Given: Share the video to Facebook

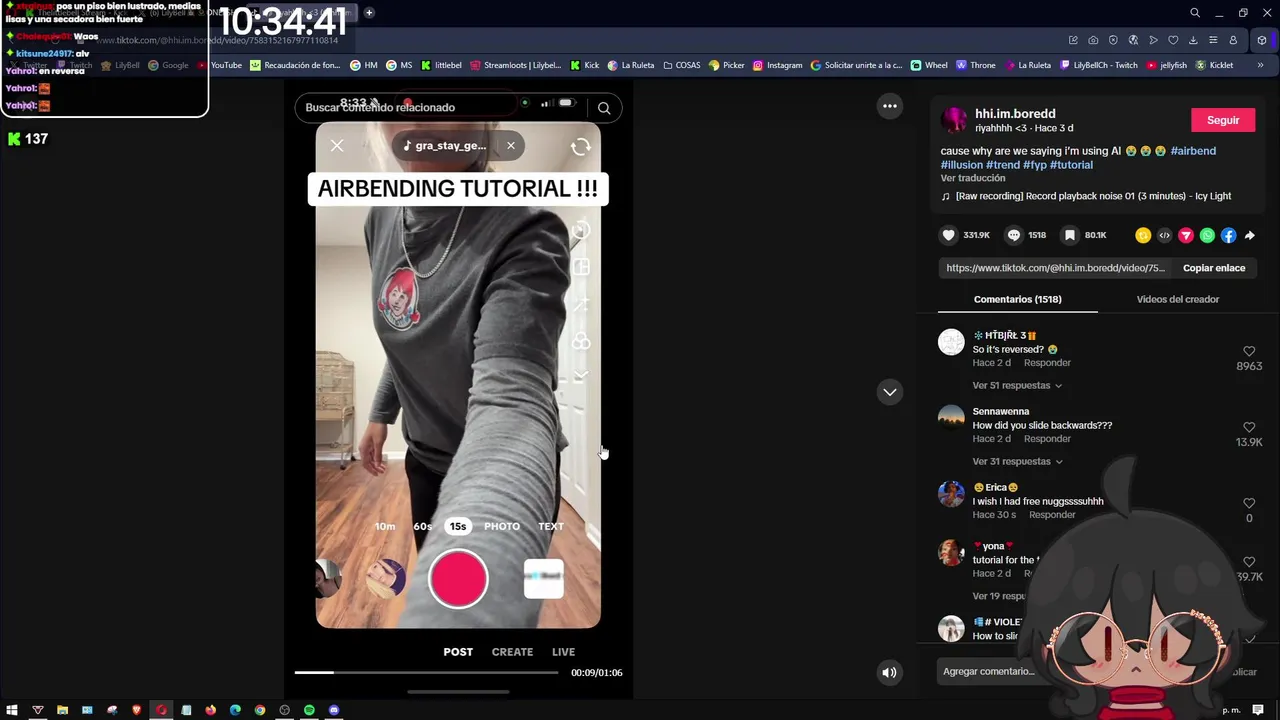Looking at the screenshot, I should [1228, 235].
